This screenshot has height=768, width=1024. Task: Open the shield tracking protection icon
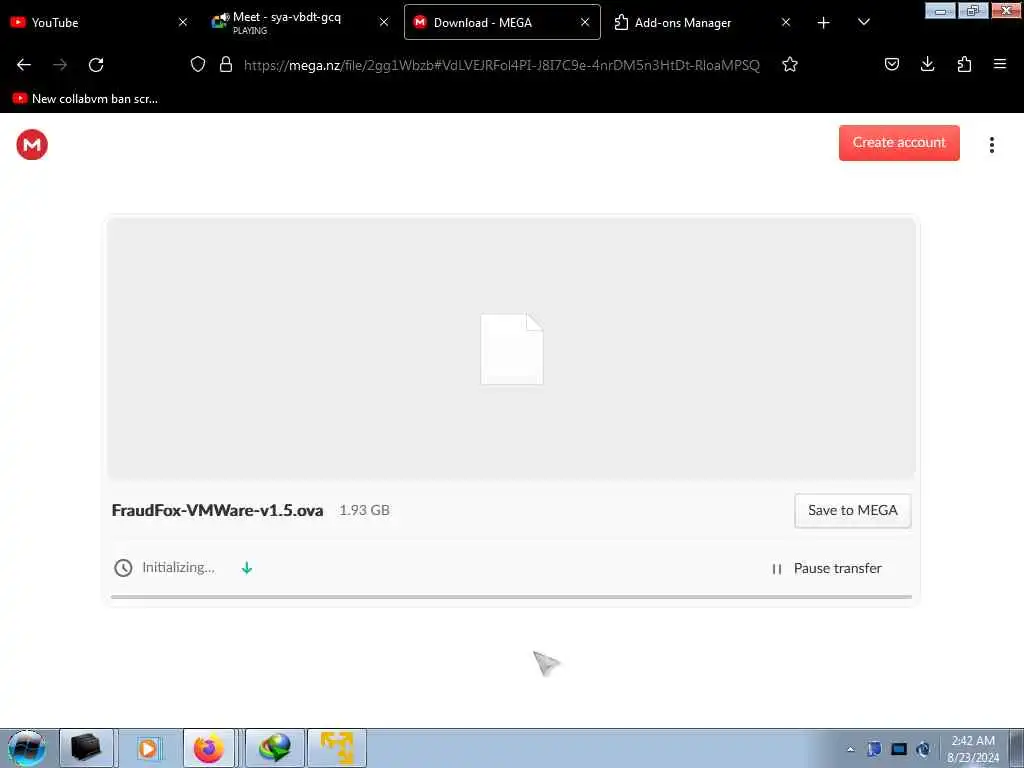coord(198,64)
